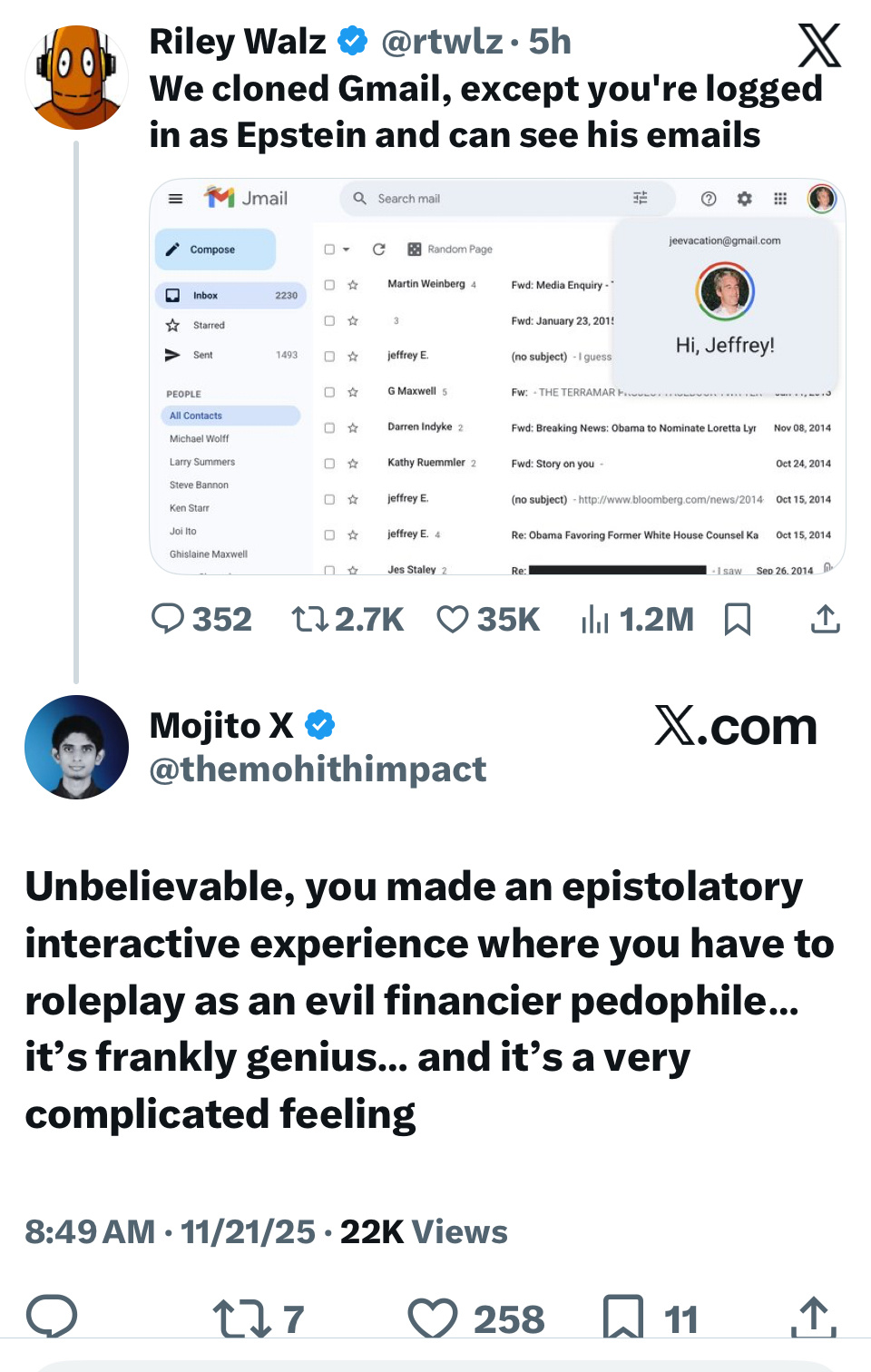Share Riley Walz's post via the upload icon

(825, 620)
